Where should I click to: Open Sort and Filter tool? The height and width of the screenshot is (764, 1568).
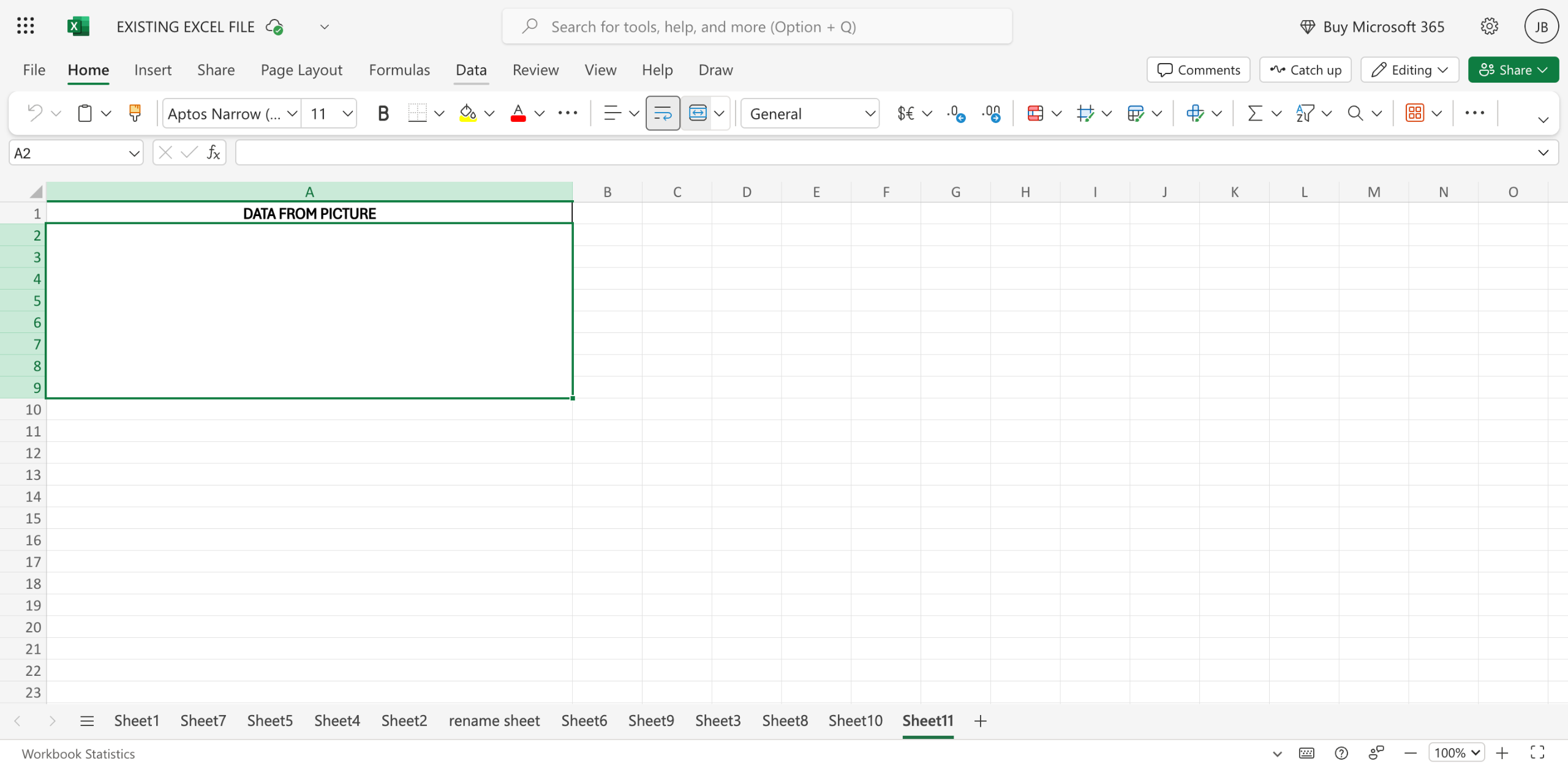[1305, 113]
